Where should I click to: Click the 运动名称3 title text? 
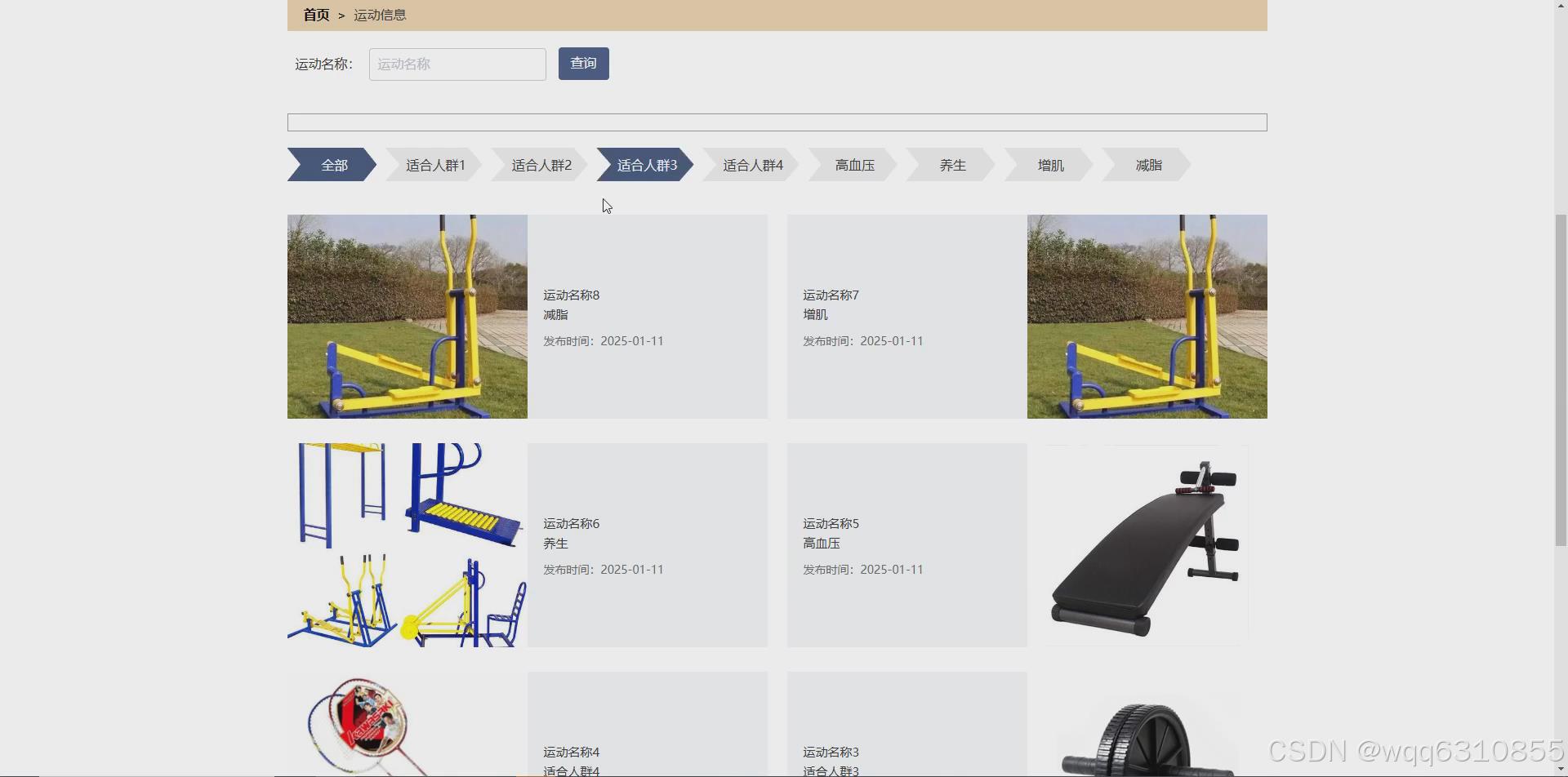coord(831,753)
